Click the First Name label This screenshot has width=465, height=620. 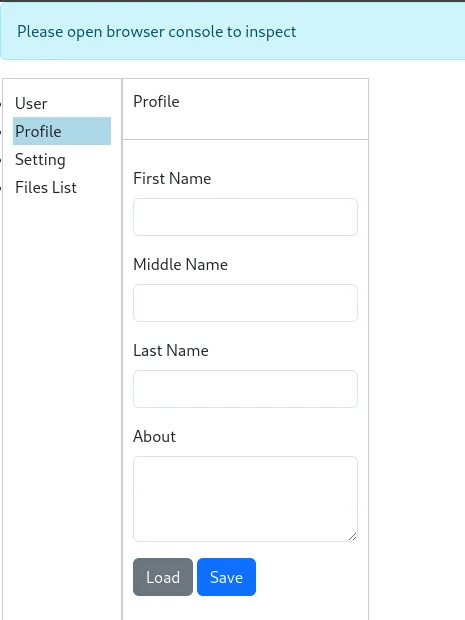[172, 178]
